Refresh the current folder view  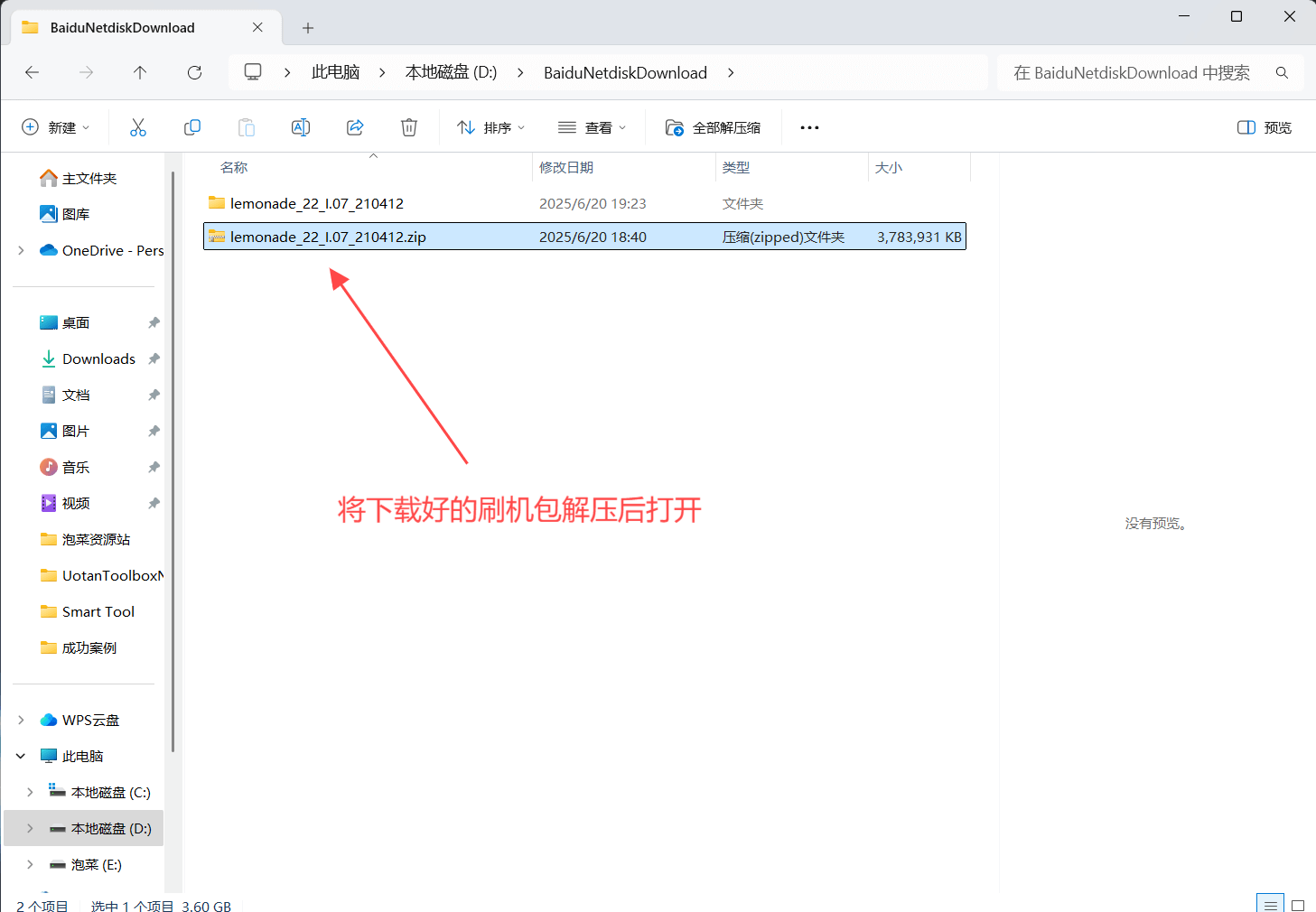click(x=194, y=72)
